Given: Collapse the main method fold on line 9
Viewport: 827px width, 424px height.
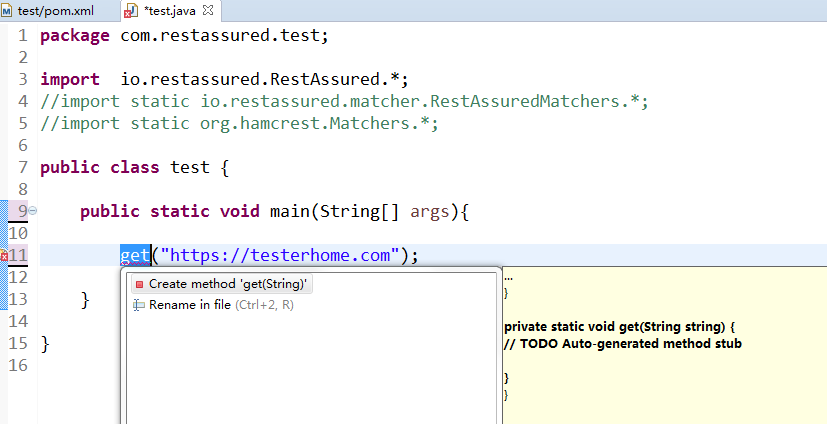Looking at the screenshot, I should tap(32, 211).
